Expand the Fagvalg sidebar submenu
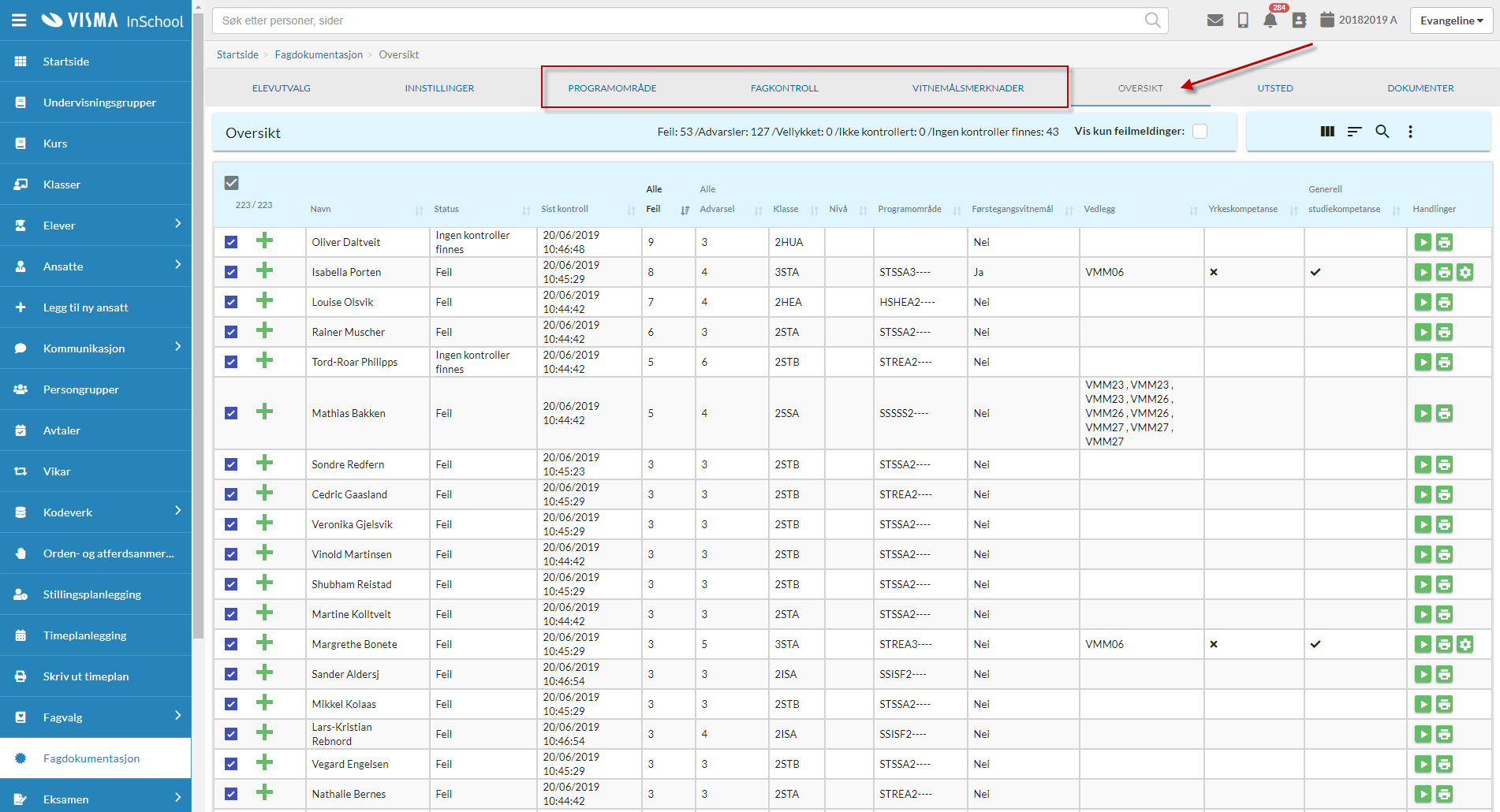Viewport: 1500px width, 812px height. [177, 716]
